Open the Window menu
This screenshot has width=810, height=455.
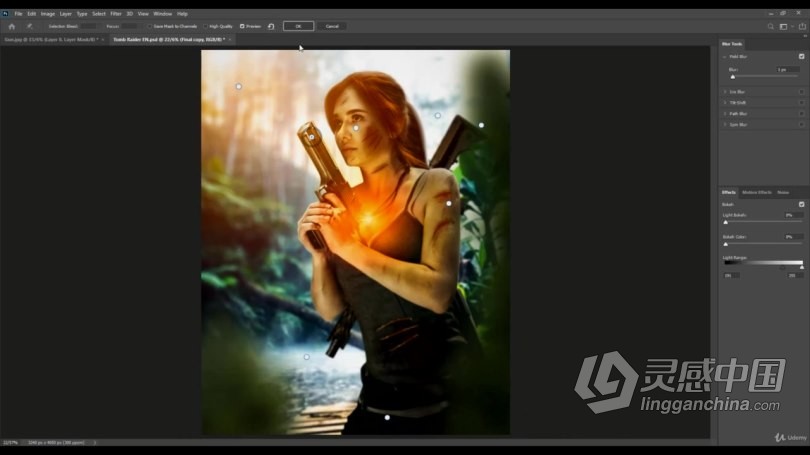(163, 14)
